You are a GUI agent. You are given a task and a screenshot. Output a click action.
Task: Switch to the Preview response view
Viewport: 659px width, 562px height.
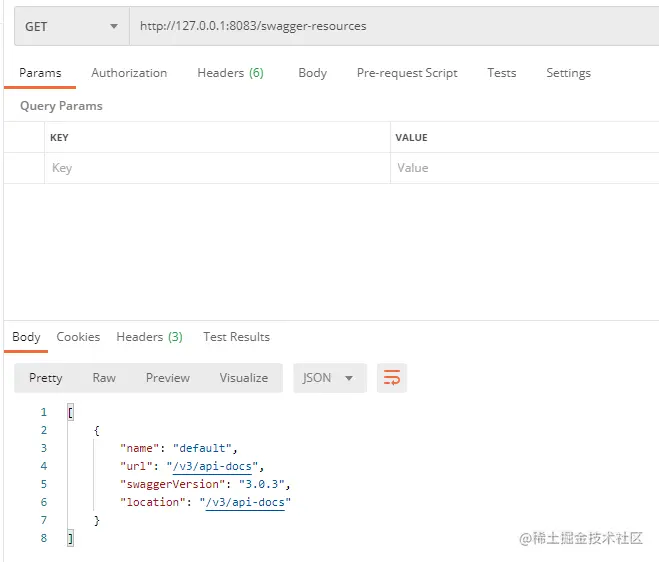(168, 378)
